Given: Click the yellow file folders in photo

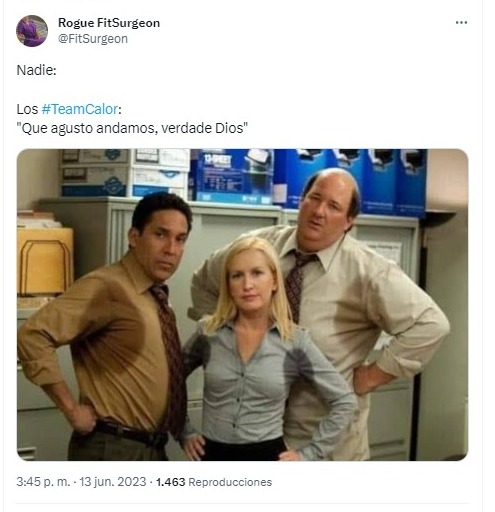Looking at the screenshot, I should coord(45,262).
